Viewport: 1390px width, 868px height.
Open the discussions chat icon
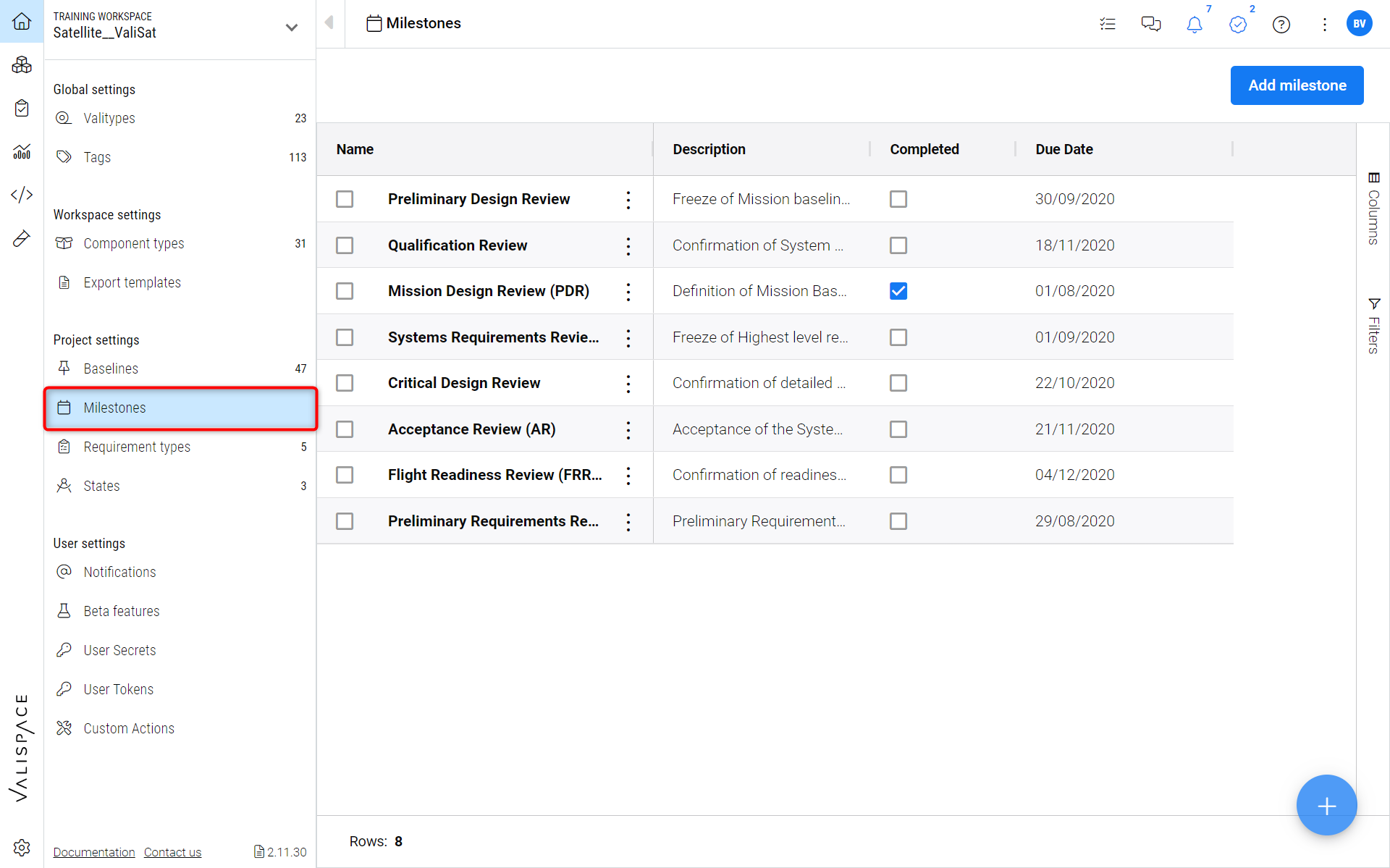(x=1151, y=25)
